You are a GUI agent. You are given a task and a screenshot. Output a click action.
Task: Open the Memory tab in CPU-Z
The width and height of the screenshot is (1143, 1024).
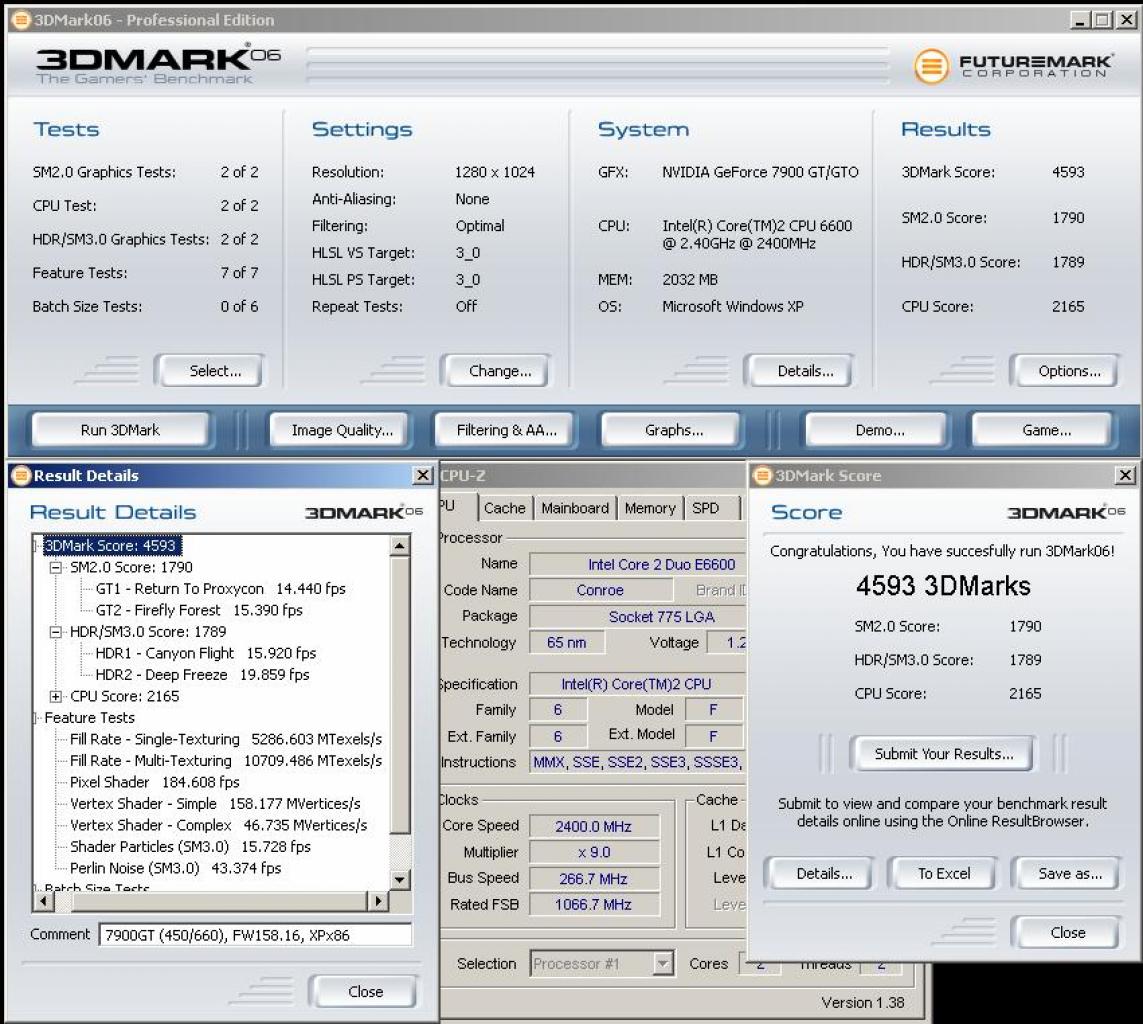[650, 508]
